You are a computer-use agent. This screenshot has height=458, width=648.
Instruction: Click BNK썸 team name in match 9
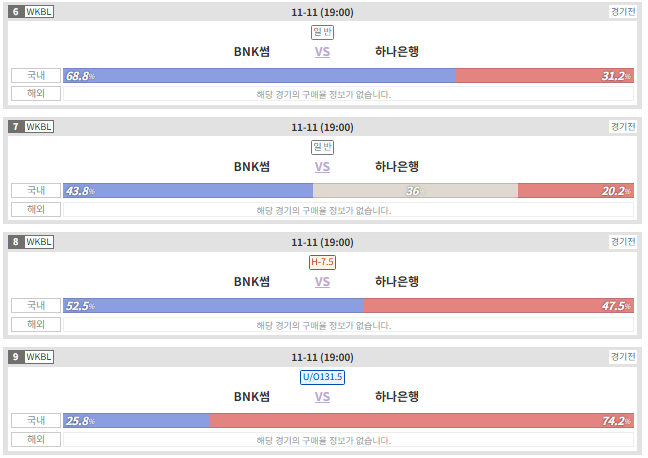click(252, 397)
